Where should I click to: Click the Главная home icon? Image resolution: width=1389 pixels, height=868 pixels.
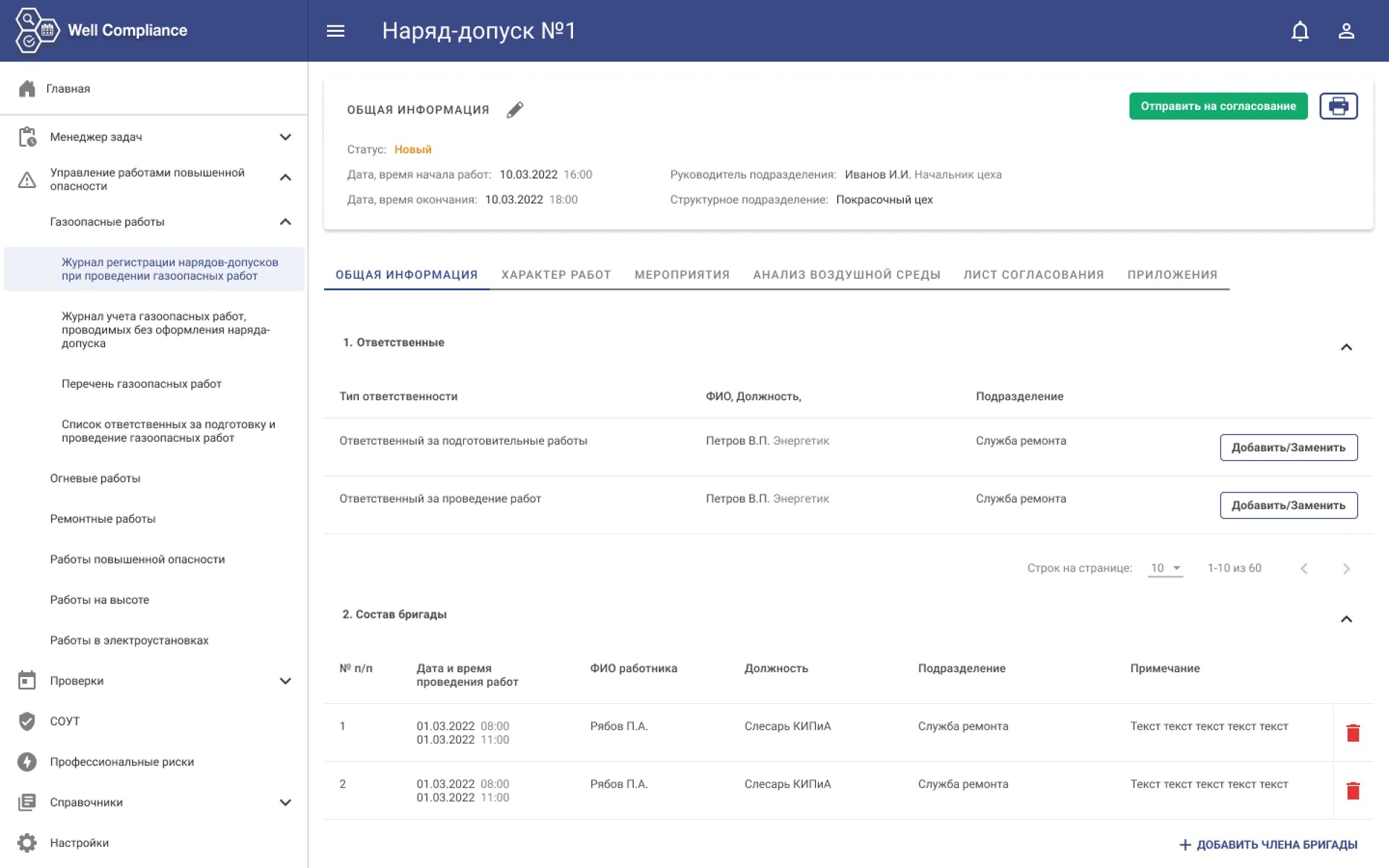(27, 88)
